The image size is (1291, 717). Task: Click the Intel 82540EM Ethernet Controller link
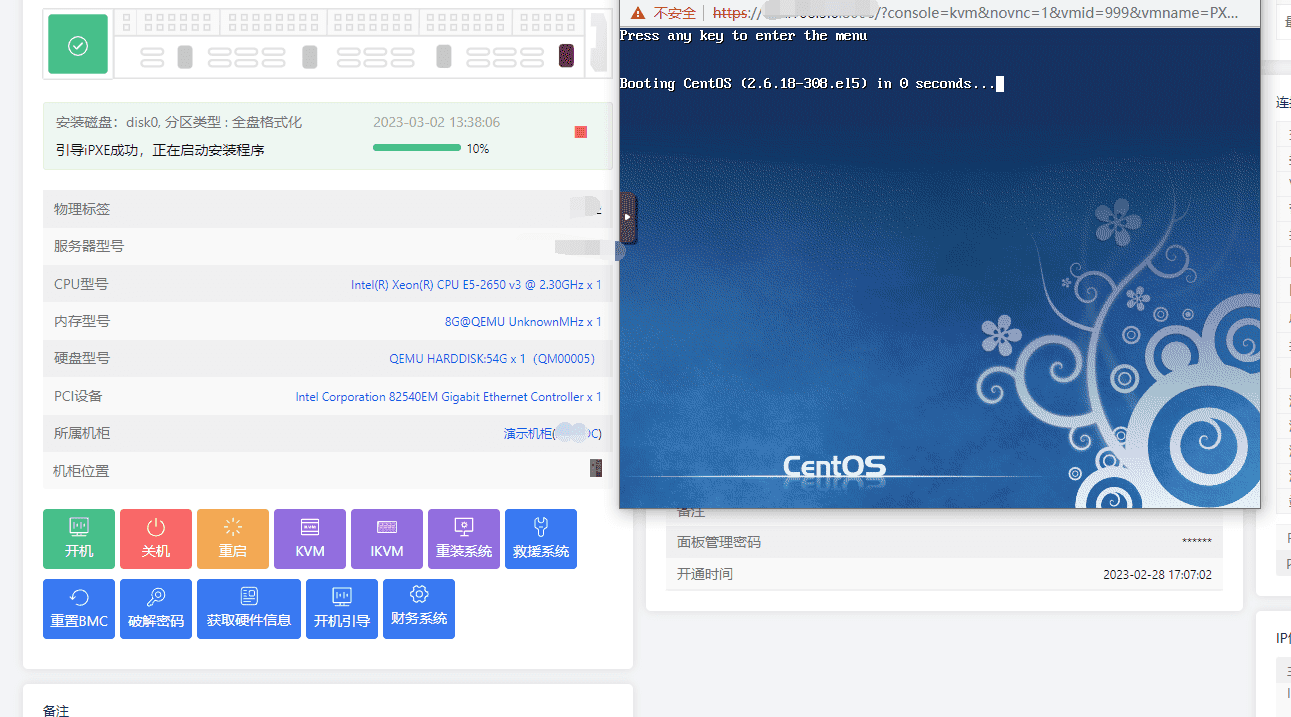tap(448, 397)
